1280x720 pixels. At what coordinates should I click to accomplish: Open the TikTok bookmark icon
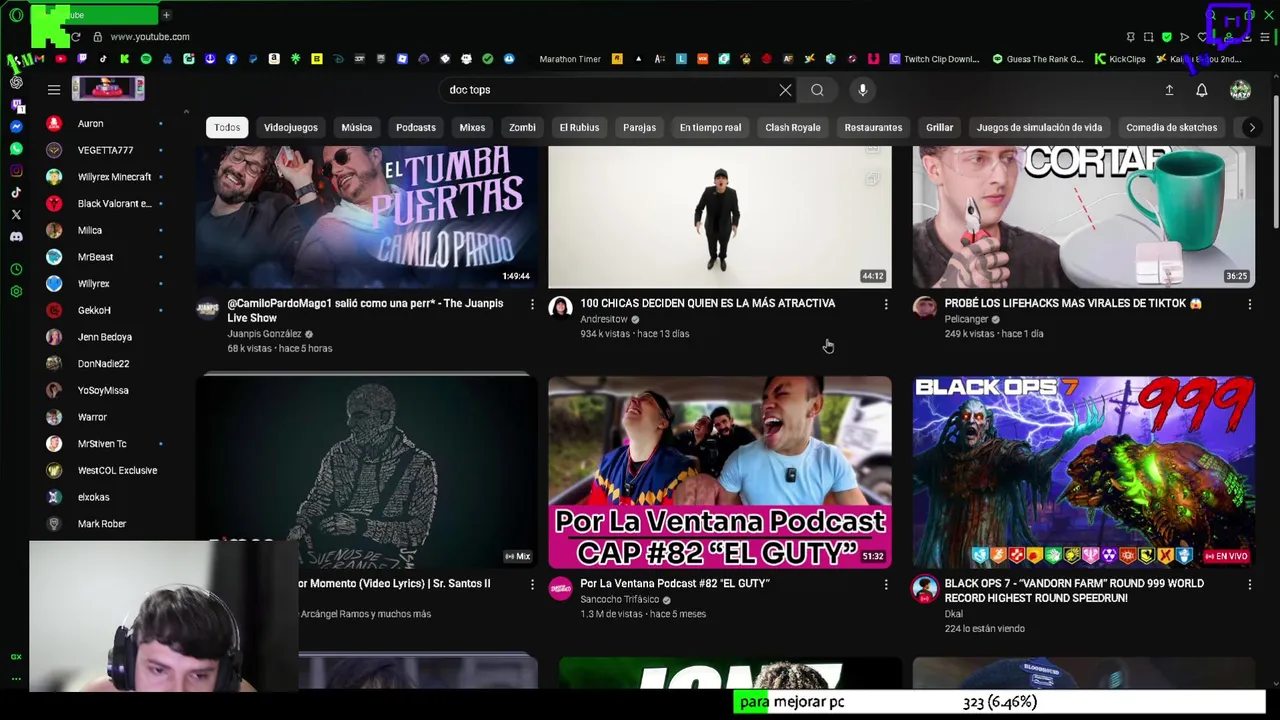click(103, 59)
